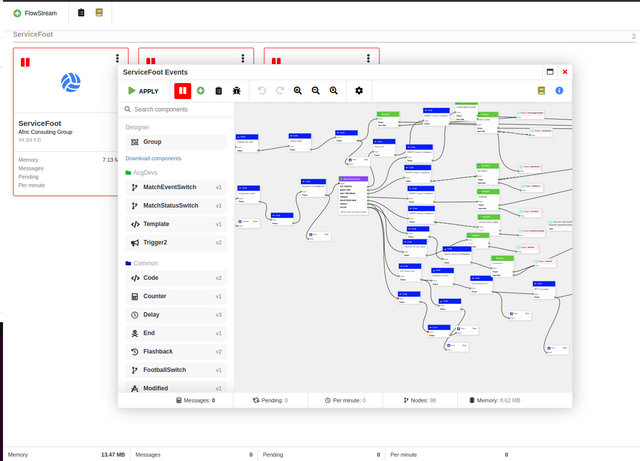Image resolution: width=640 pixels, height=461 pixels.
Task: Click the Pending label in bottom main bar
Action: 273,455
